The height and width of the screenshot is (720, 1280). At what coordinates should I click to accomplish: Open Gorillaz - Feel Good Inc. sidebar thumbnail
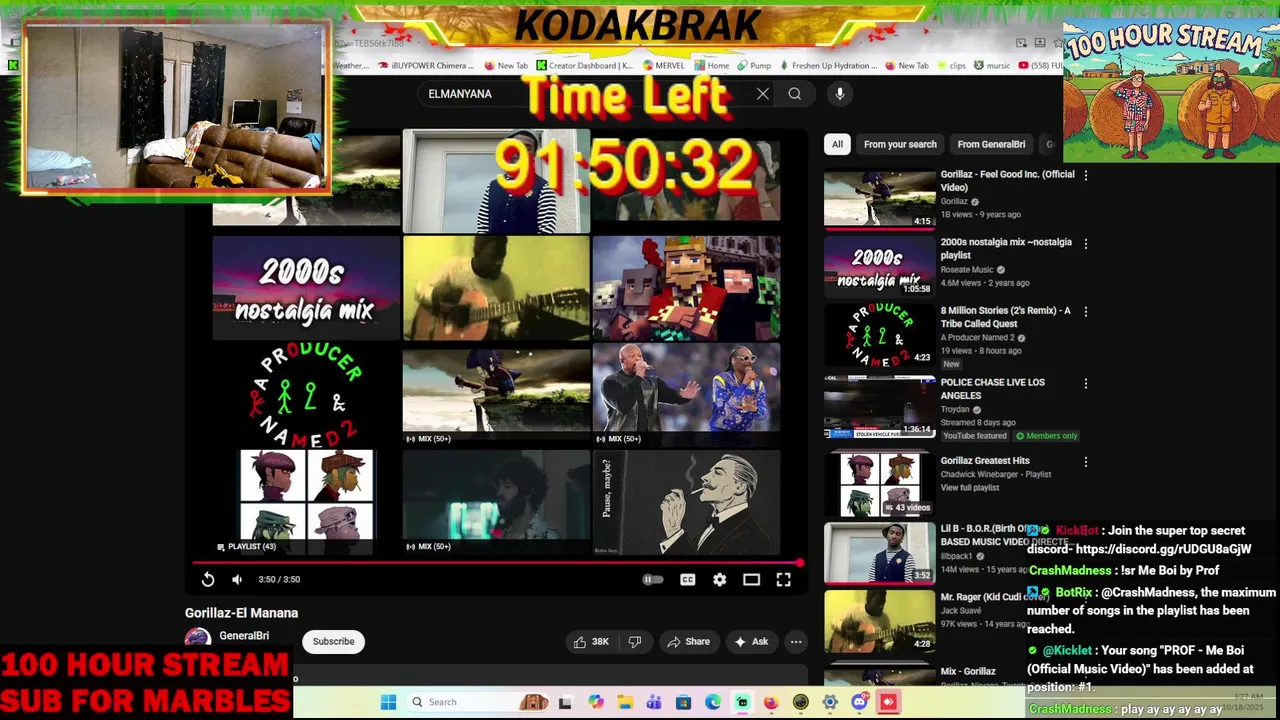coord(879,199)
